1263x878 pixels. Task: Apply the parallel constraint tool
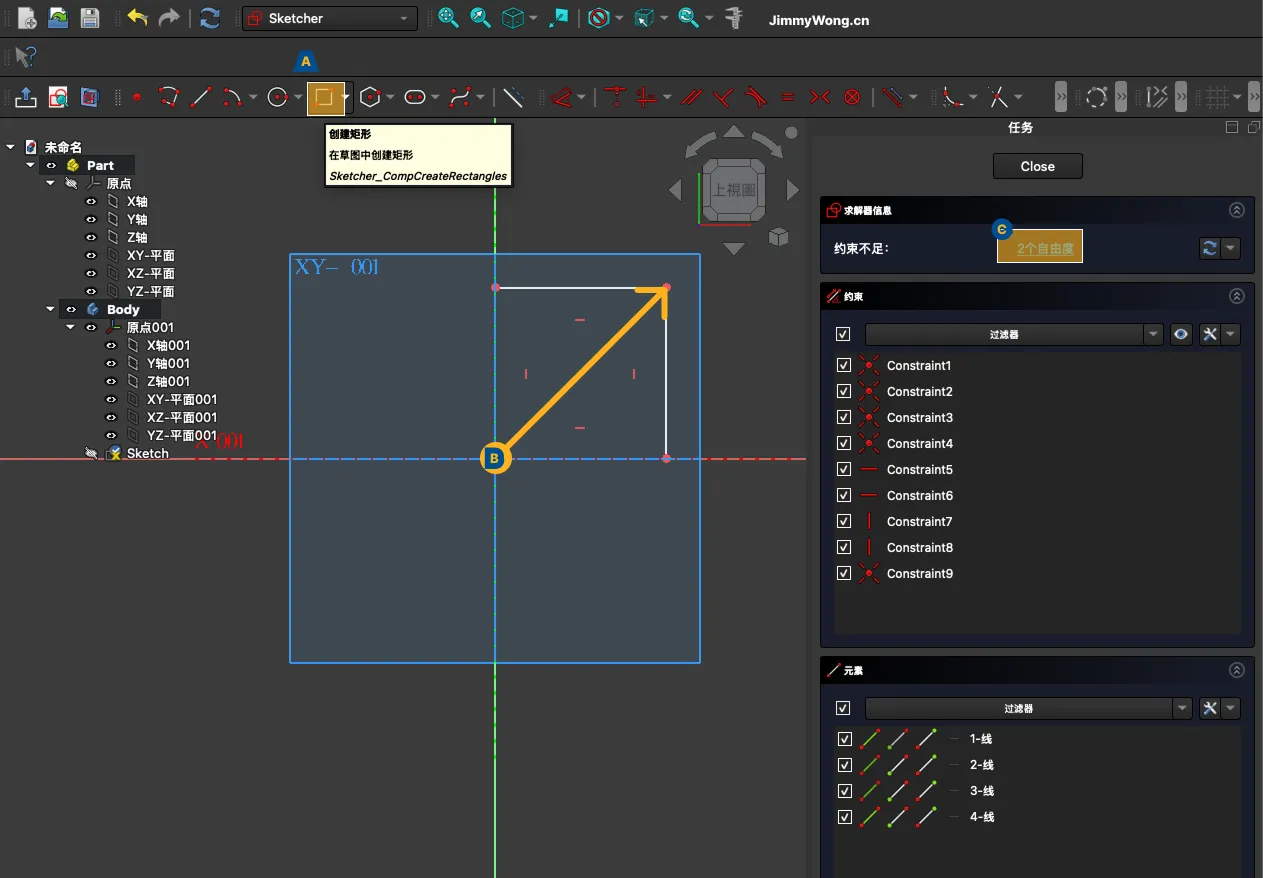point(692,97)
